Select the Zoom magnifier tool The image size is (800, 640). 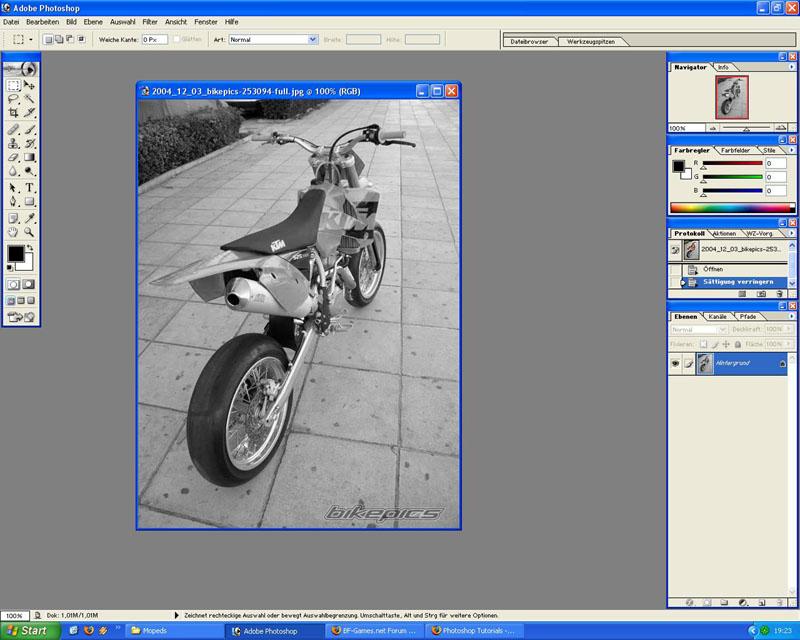coord(29,231)
